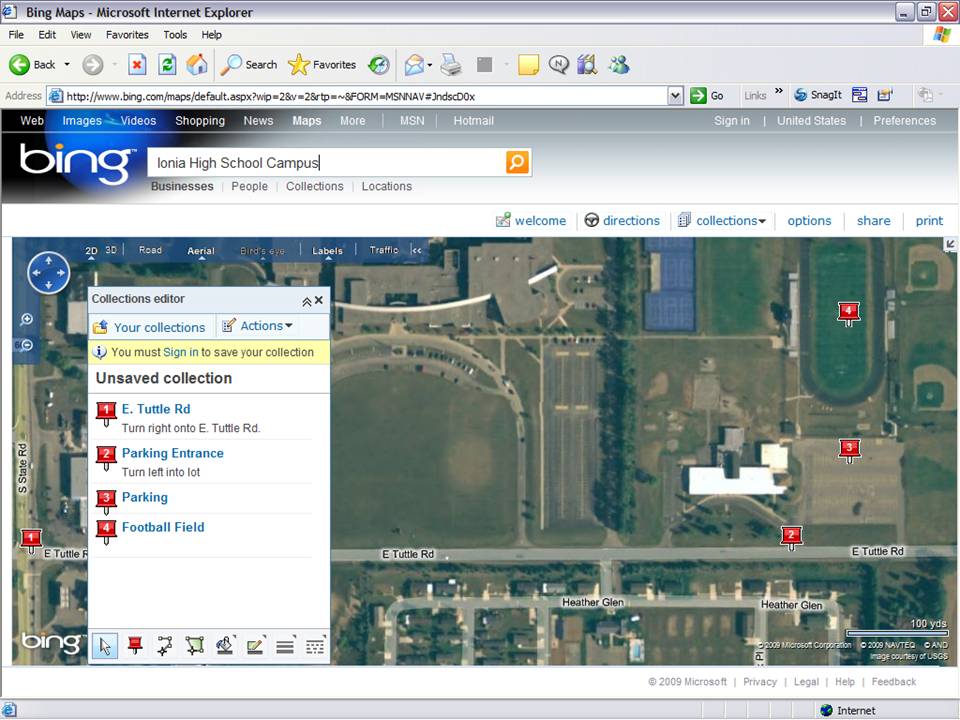This screenshot has height=720, width=960.
Task: Open the File menu
Action: 16,35
